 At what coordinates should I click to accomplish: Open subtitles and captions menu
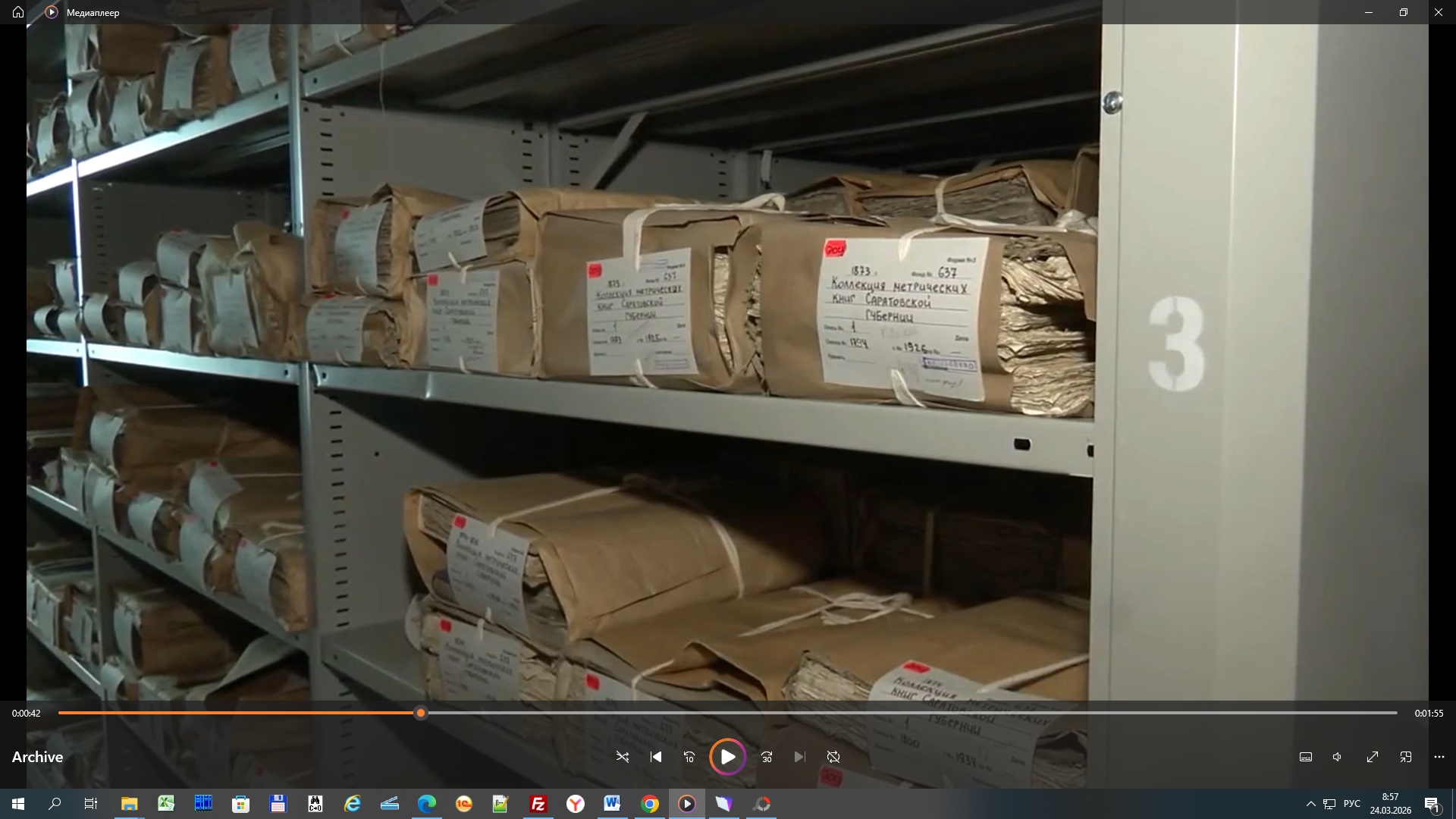pyautogui.click(x=1306, y=757)
